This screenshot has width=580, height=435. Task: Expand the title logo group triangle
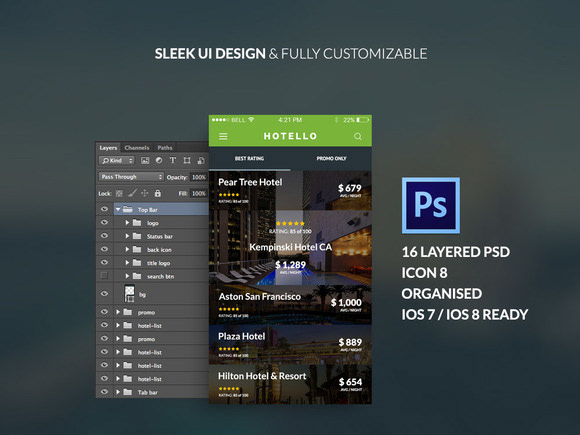(x=127, y=263)
